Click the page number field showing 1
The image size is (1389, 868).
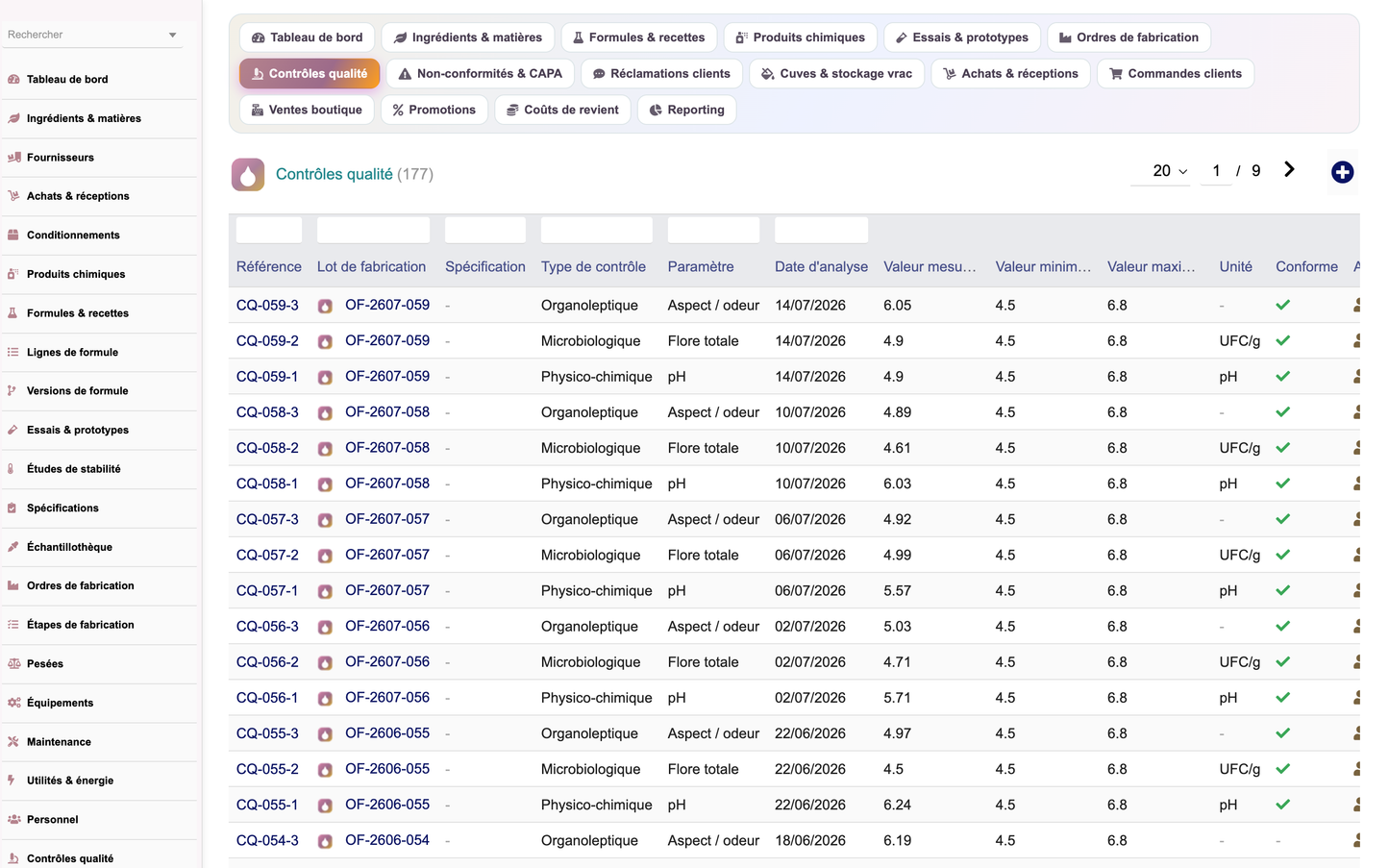[1216, 171]
